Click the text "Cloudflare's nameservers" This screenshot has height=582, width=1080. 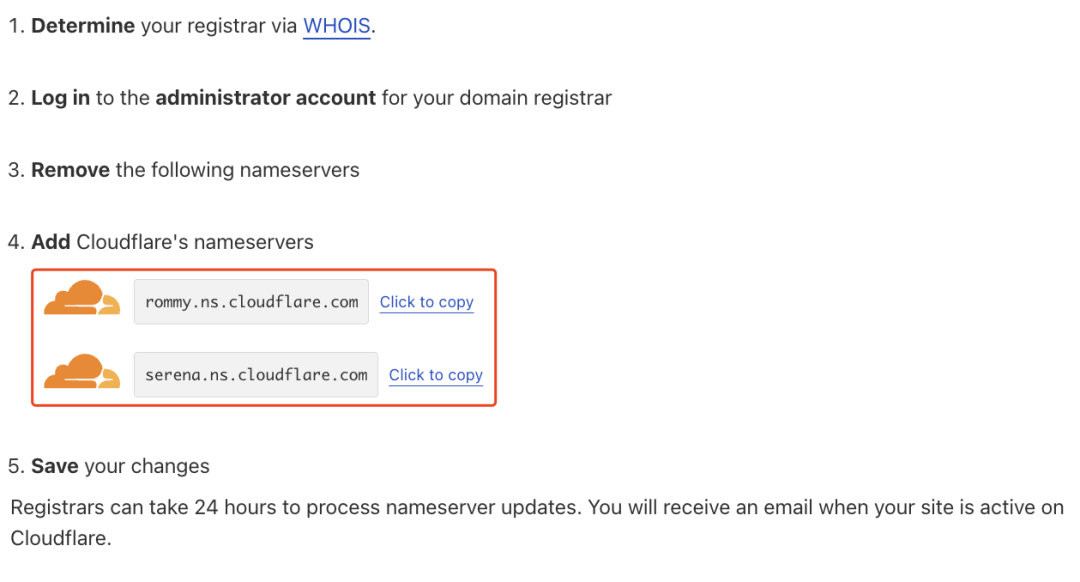[x=195, y=242]
